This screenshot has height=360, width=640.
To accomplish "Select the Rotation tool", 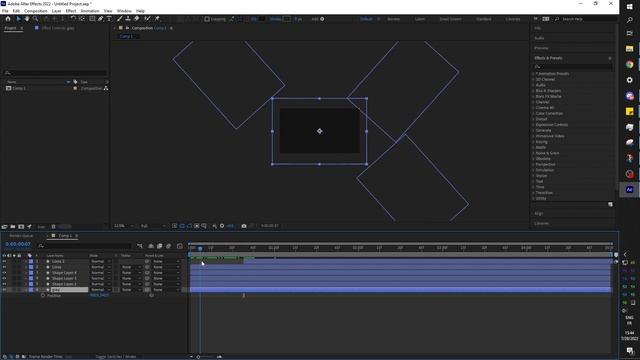I will [x=73, y=19].
